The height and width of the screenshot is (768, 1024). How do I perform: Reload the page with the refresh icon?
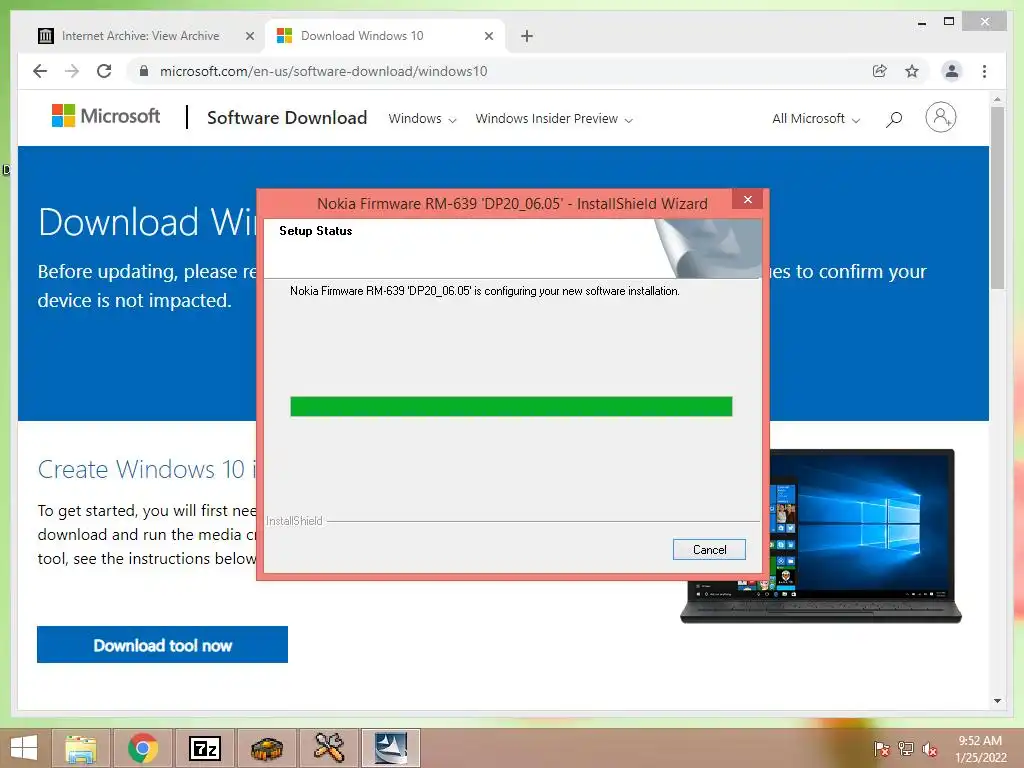(104, 71)
